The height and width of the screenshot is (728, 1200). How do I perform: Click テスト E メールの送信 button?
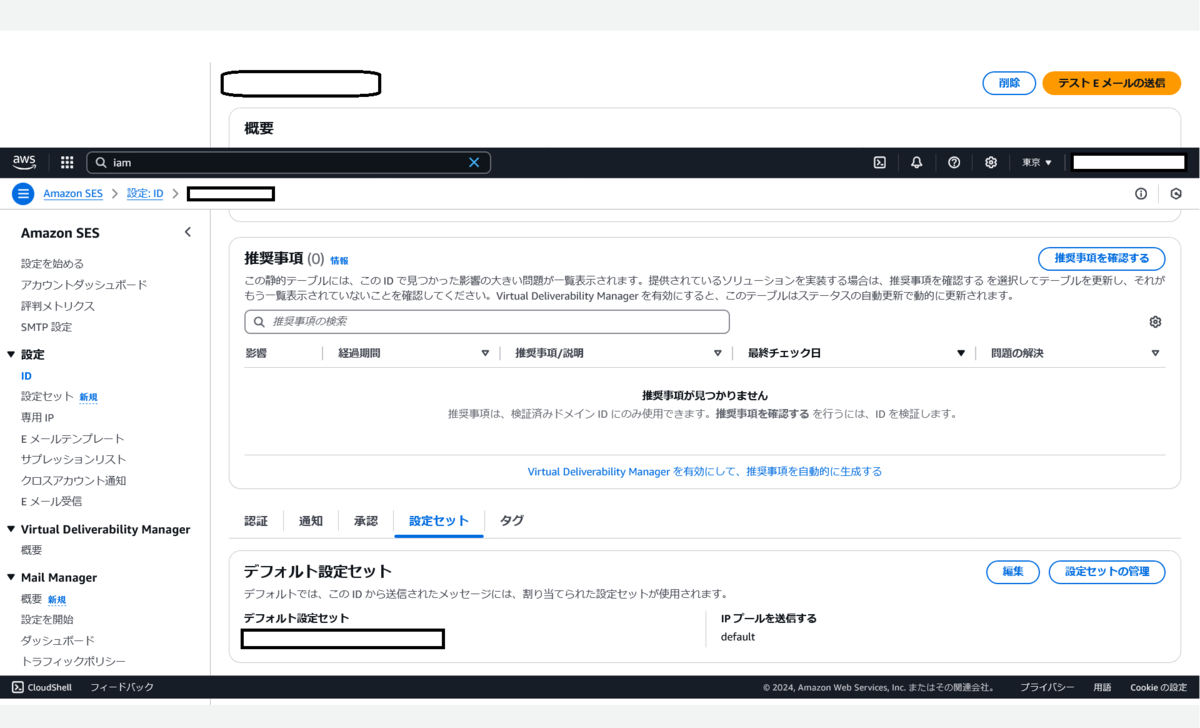(x=1112, y=83)
